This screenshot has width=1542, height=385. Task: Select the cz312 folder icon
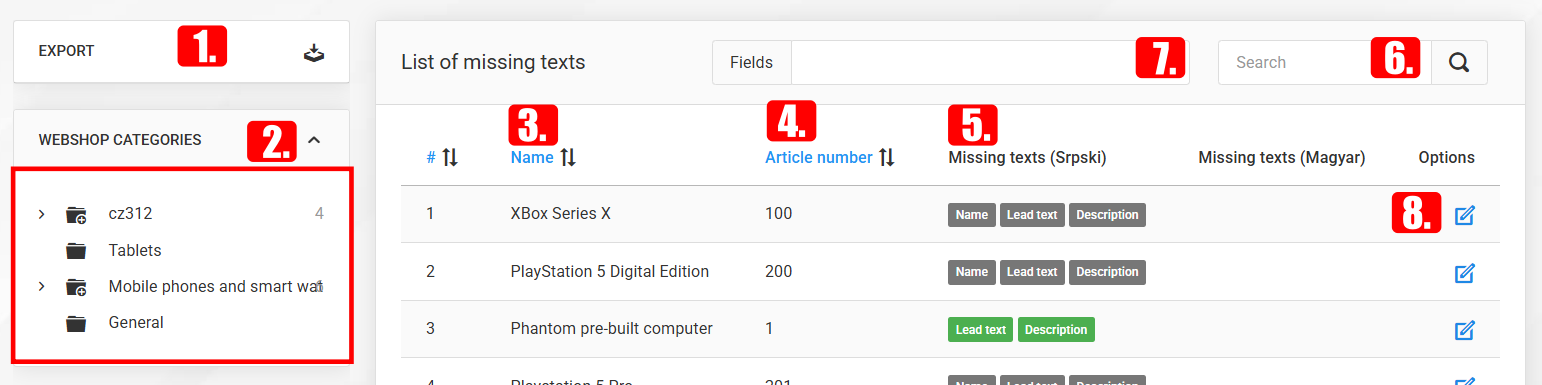76,214
